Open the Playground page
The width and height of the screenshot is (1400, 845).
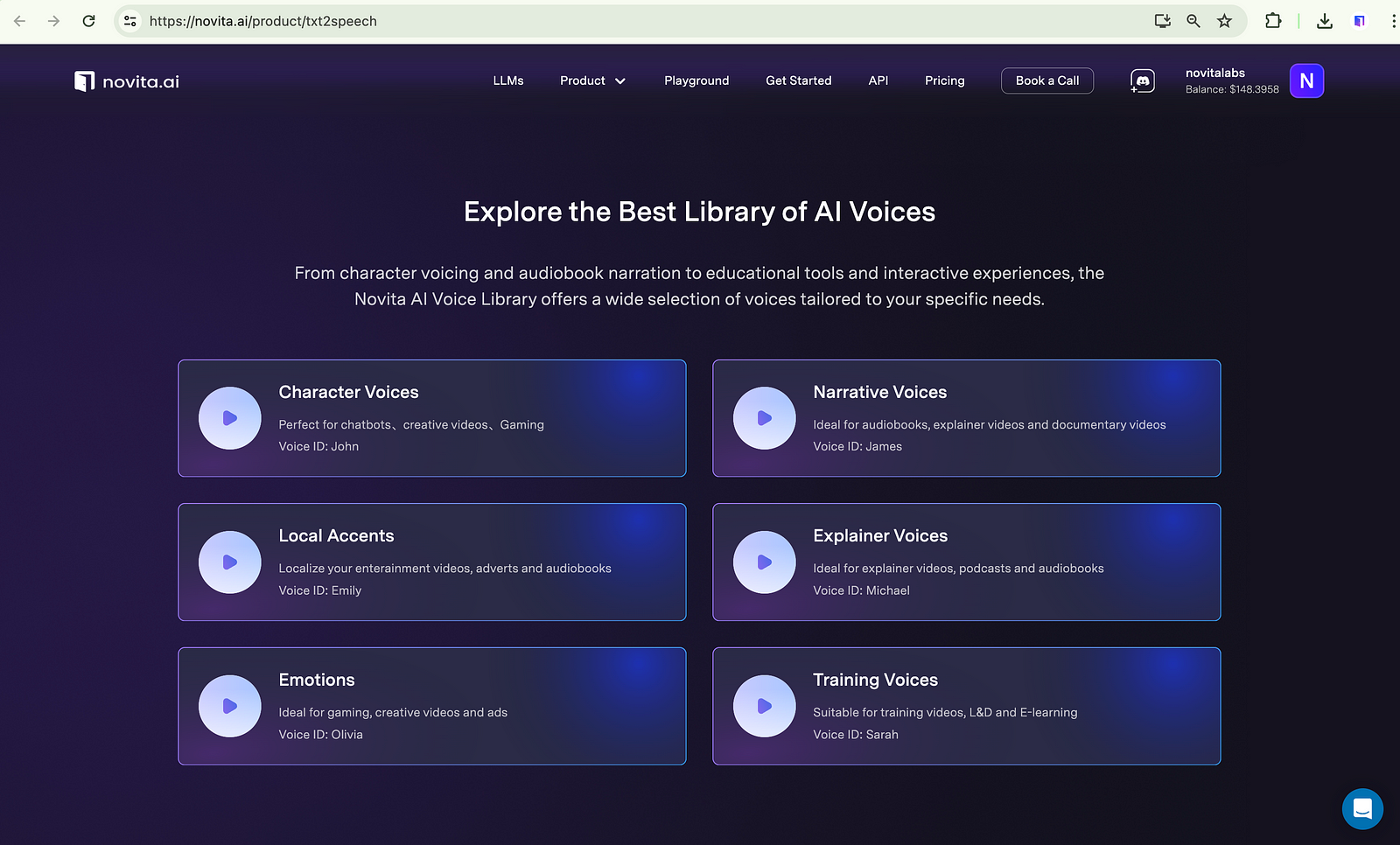click(x=696, y=80)
